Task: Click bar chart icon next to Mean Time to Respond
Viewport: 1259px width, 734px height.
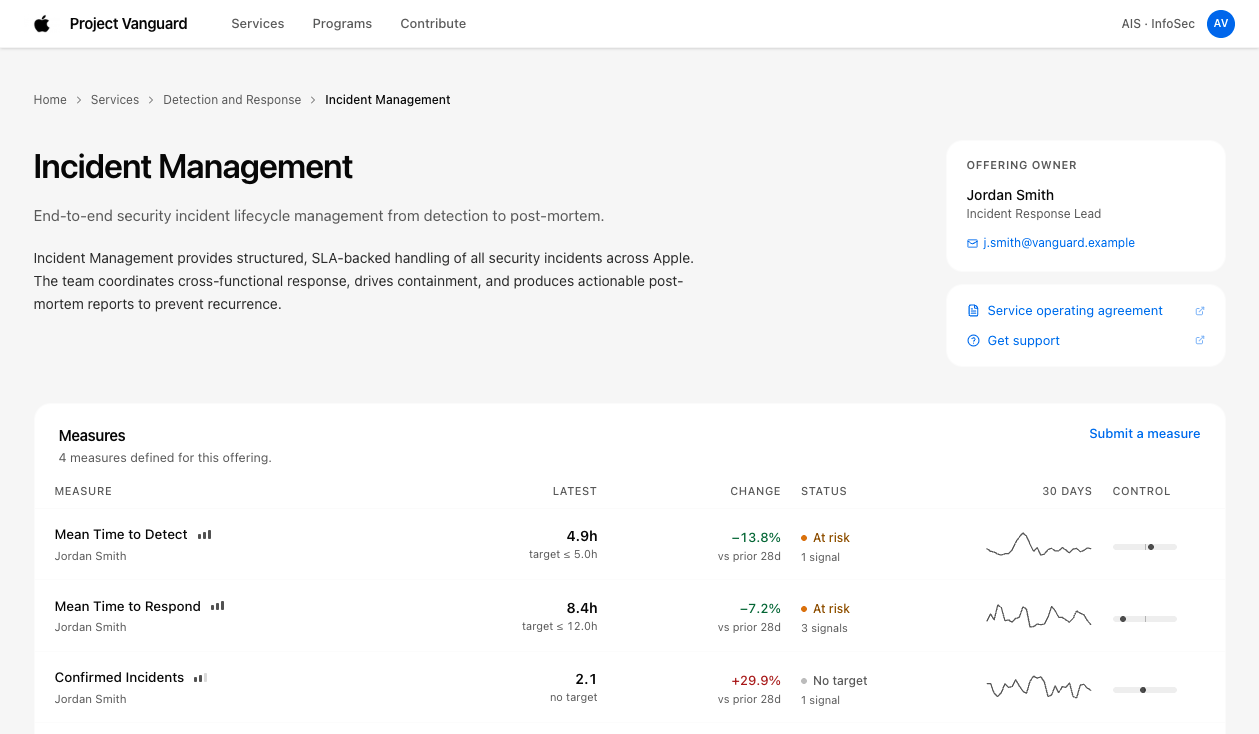Action: click(217, 606)
